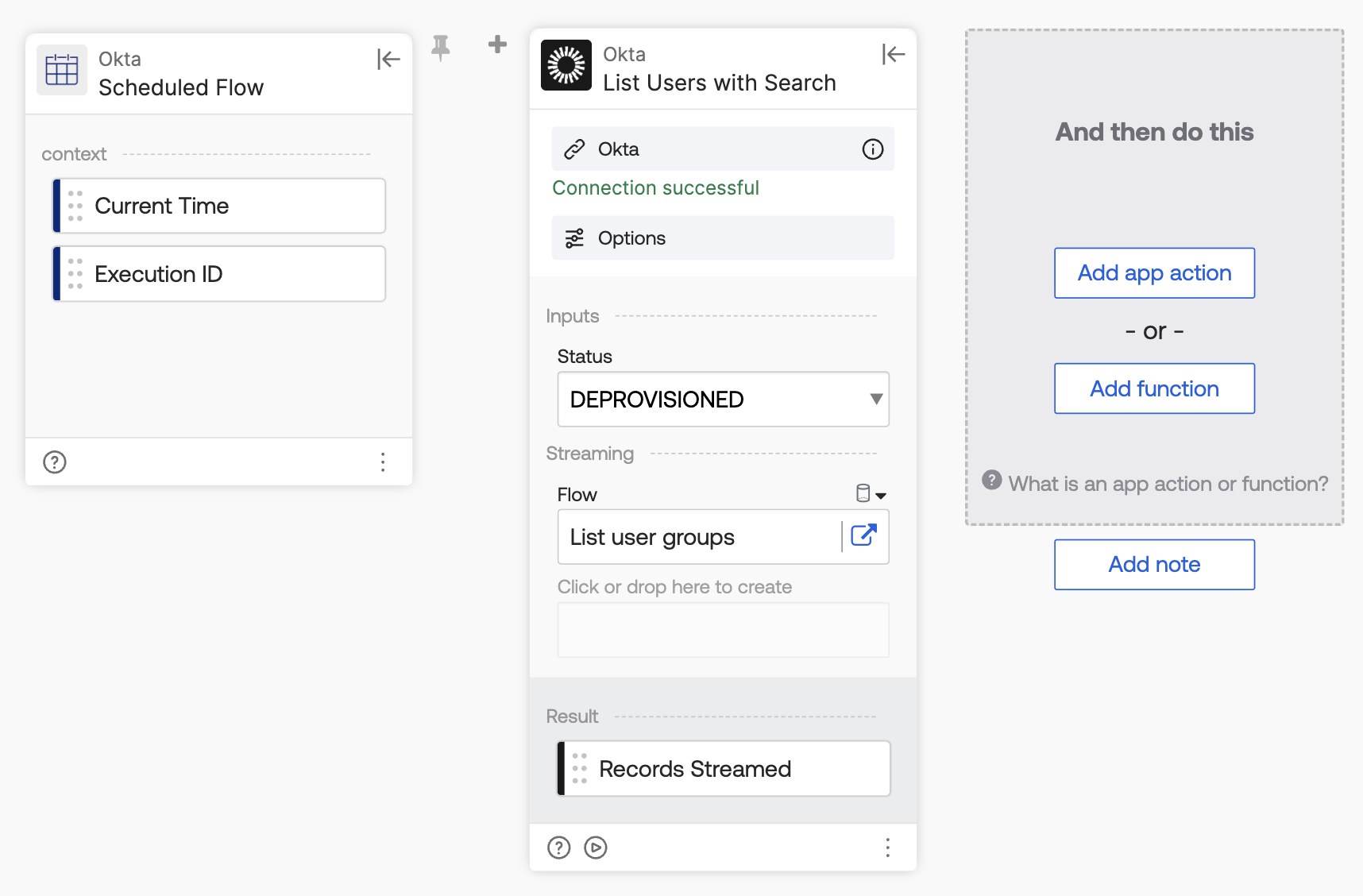Click the Add note button
The height and width of the screenshot is (896, 1363).
point(1155,565)
